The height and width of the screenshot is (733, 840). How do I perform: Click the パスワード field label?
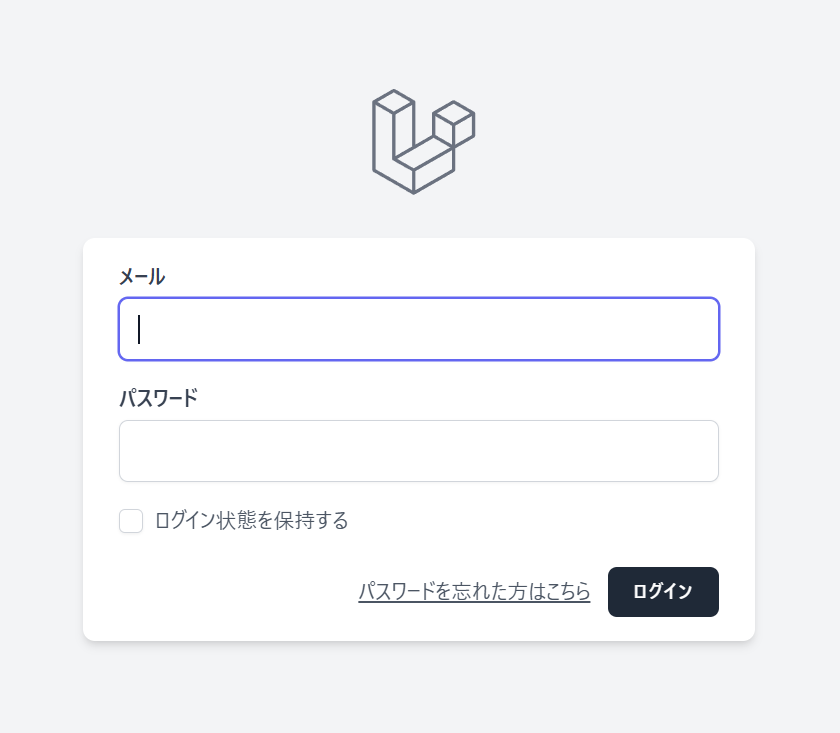coord(158,398)
